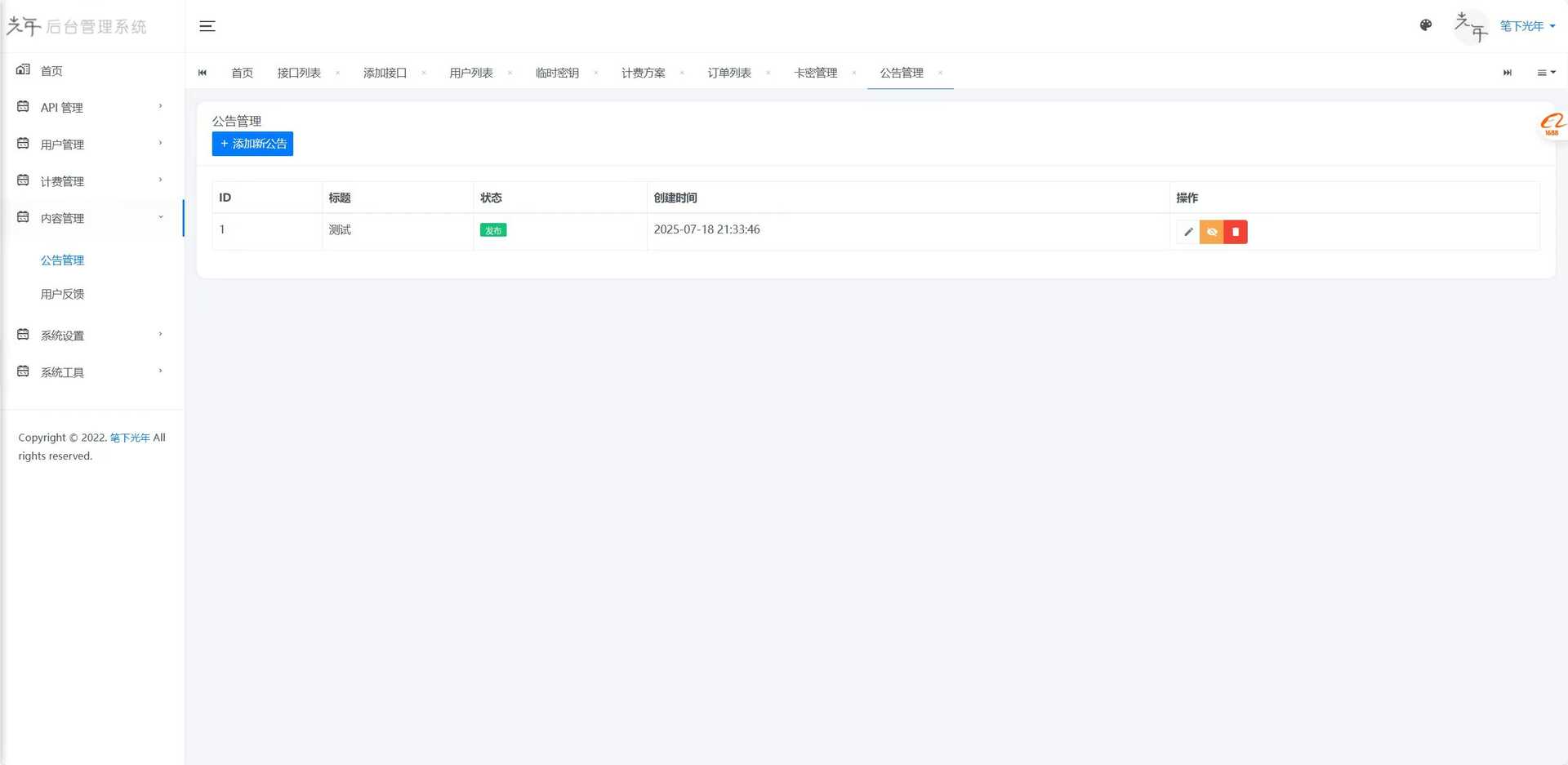
Task: Open the floating 1688 shortcut icon
Action: pos(1550,125)
